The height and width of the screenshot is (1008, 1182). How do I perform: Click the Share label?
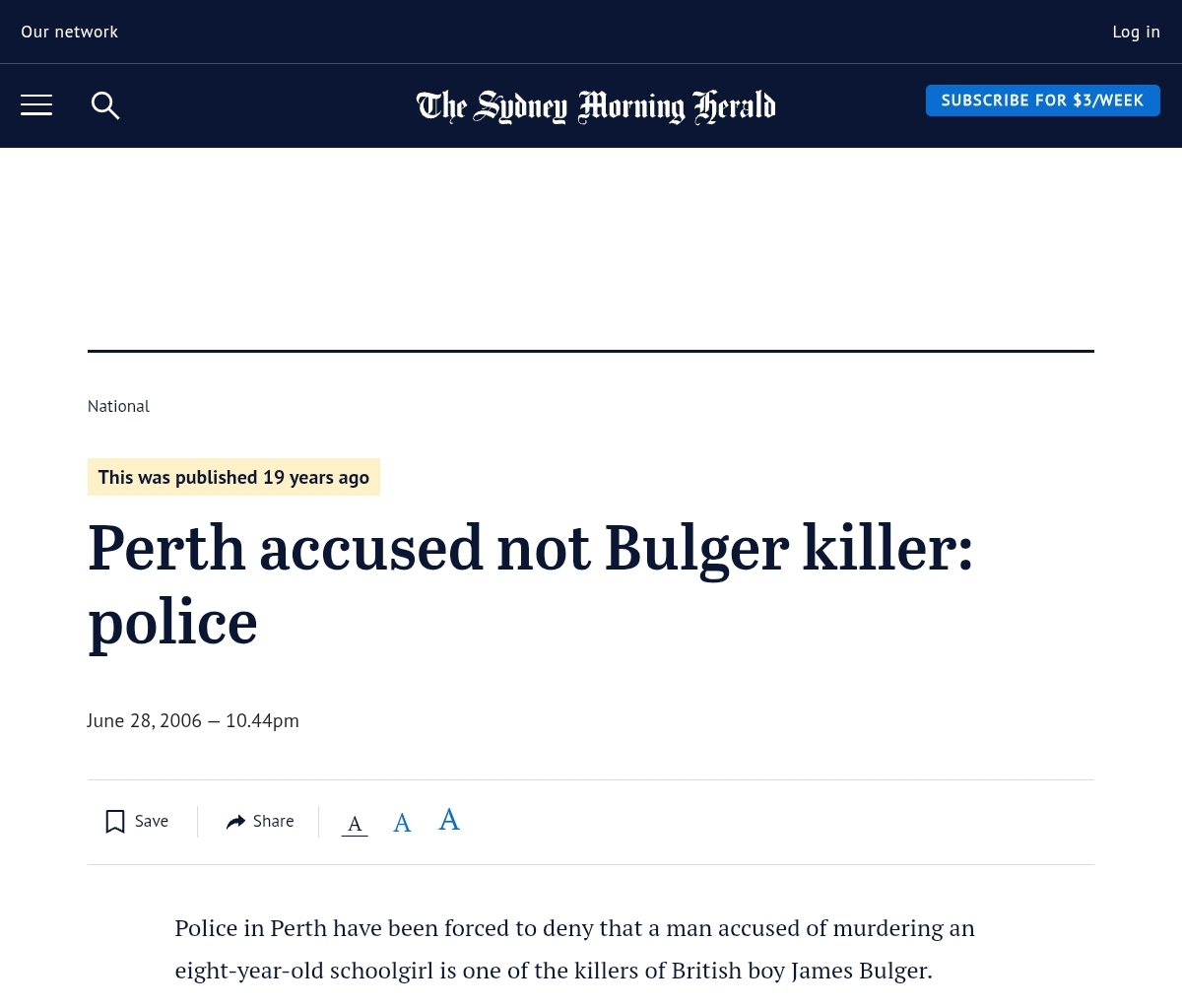click(x=274, y=822)
